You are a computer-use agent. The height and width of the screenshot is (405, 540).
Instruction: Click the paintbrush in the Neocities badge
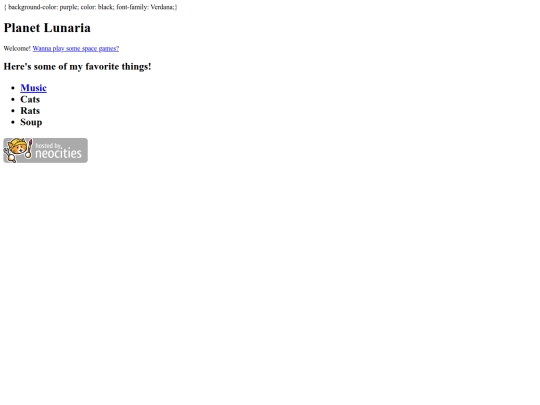pos(30,149)
